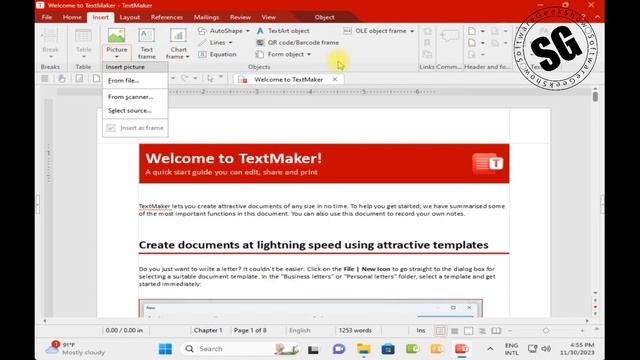This screenshot has width=640, height=360.
Task: Click the touch mode hand icon in toolbar
Action: [62, 79]
